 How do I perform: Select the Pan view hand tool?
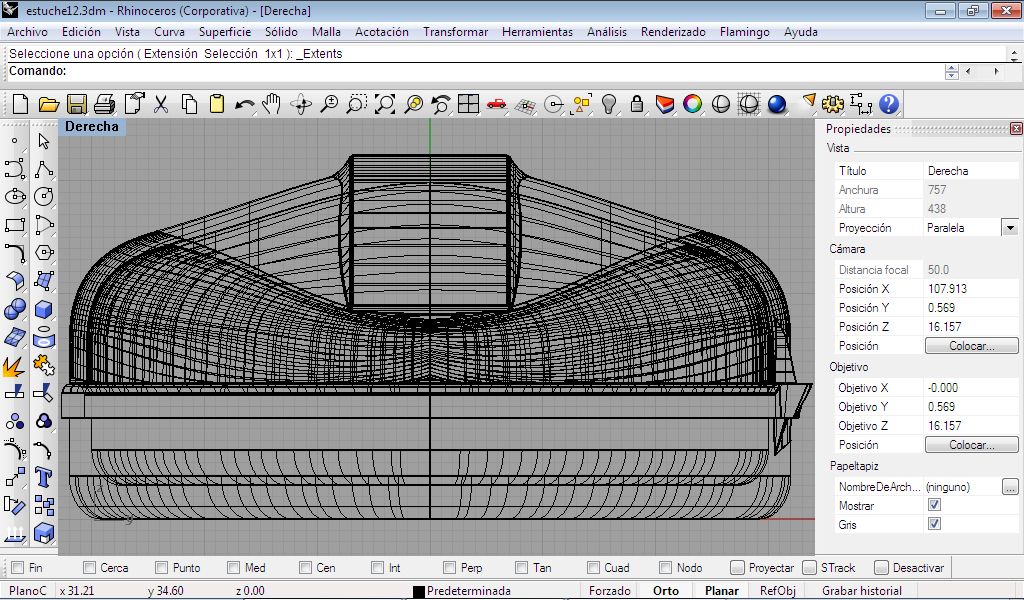[x=272, y=104]
